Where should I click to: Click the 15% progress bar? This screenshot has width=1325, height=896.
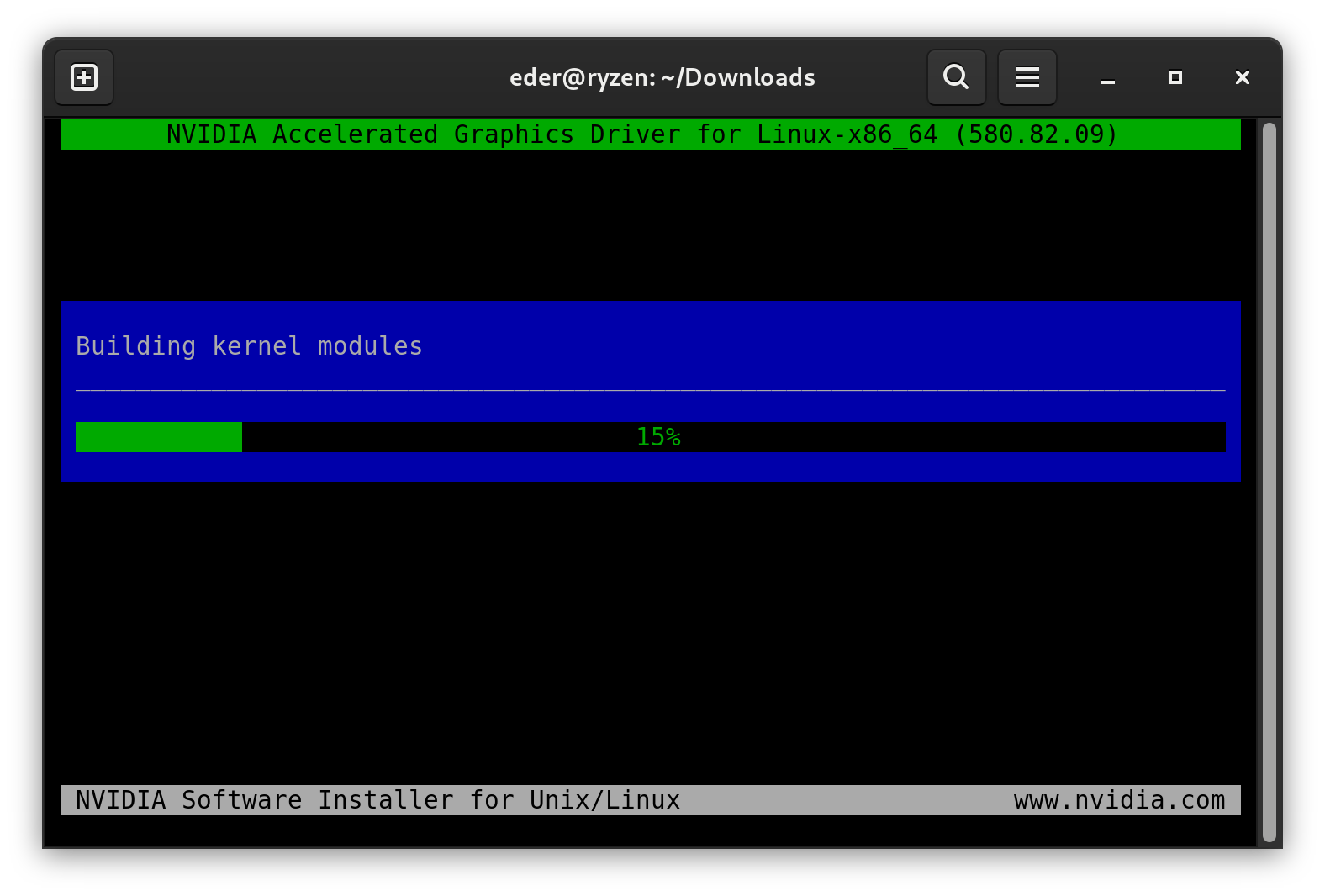click(x=650, y=437)
